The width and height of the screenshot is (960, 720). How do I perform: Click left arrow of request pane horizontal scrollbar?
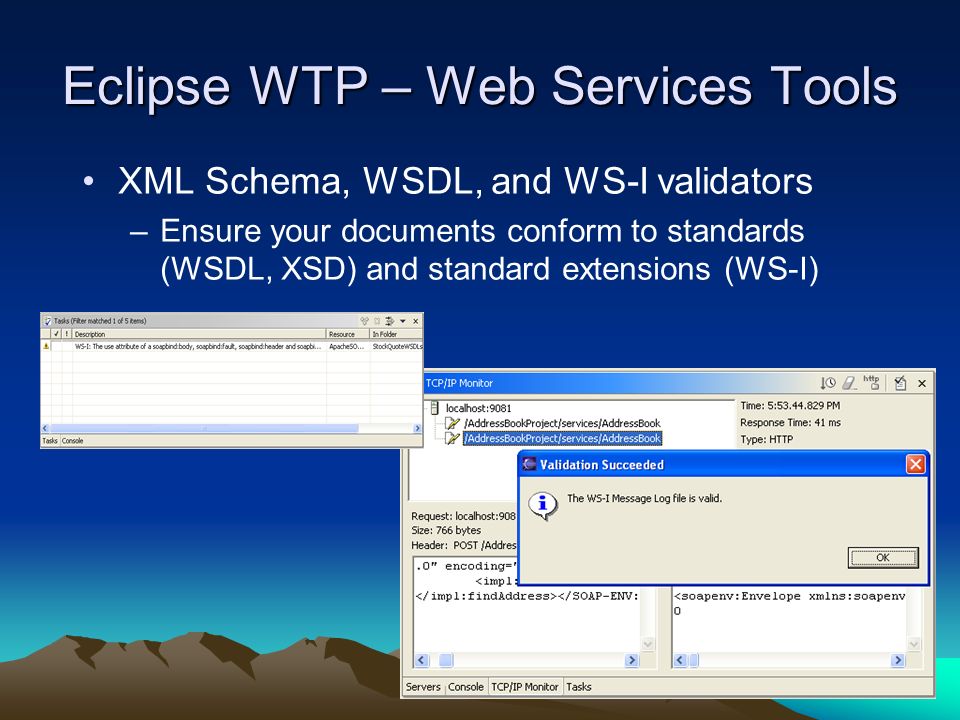(x=422, y=660)
